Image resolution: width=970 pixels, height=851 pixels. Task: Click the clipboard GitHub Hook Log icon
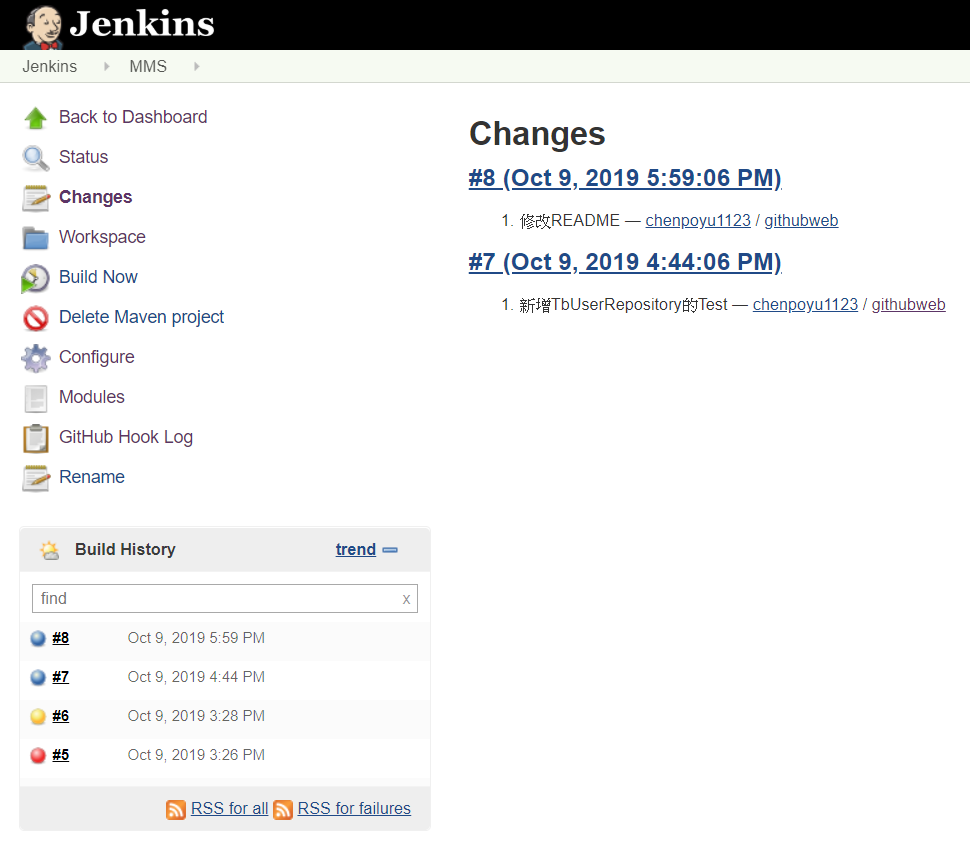(35, 438)
